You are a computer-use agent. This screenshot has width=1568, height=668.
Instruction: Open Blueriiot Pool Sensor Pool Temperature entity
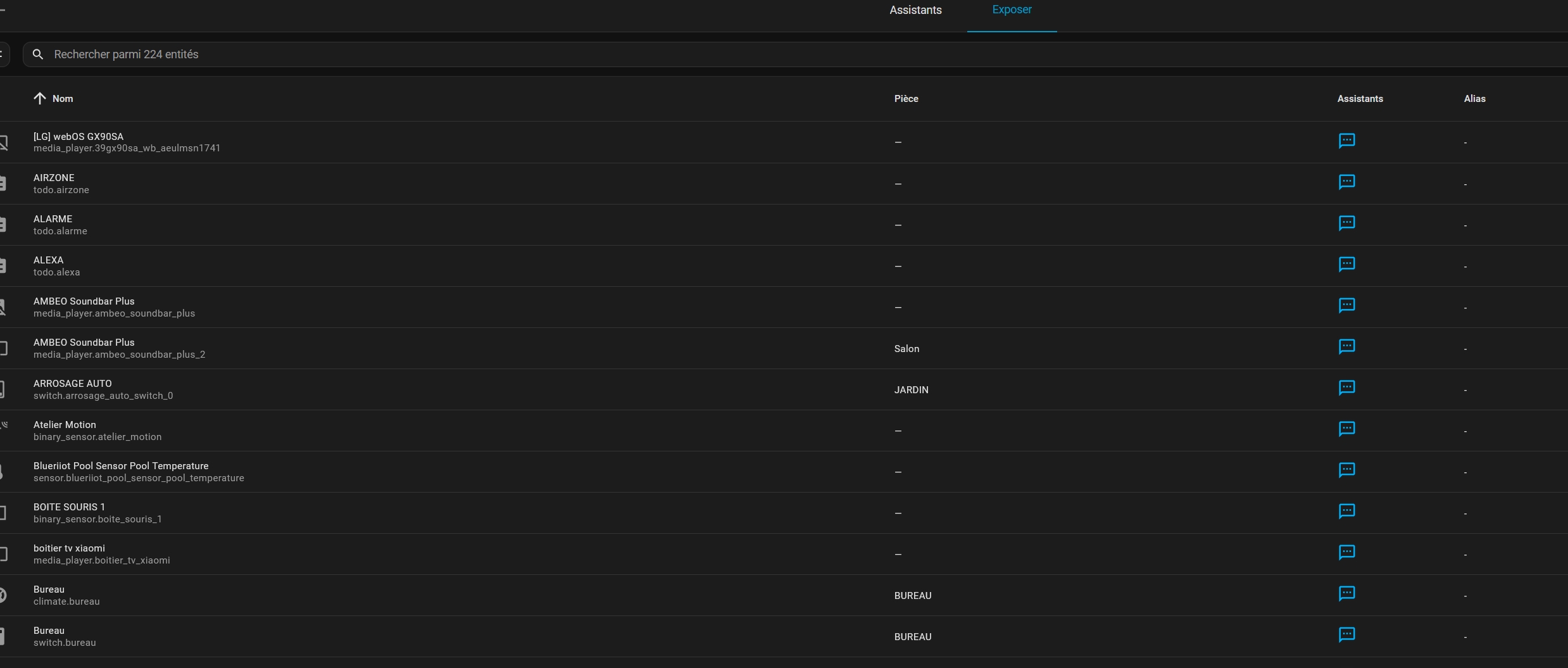784,472
